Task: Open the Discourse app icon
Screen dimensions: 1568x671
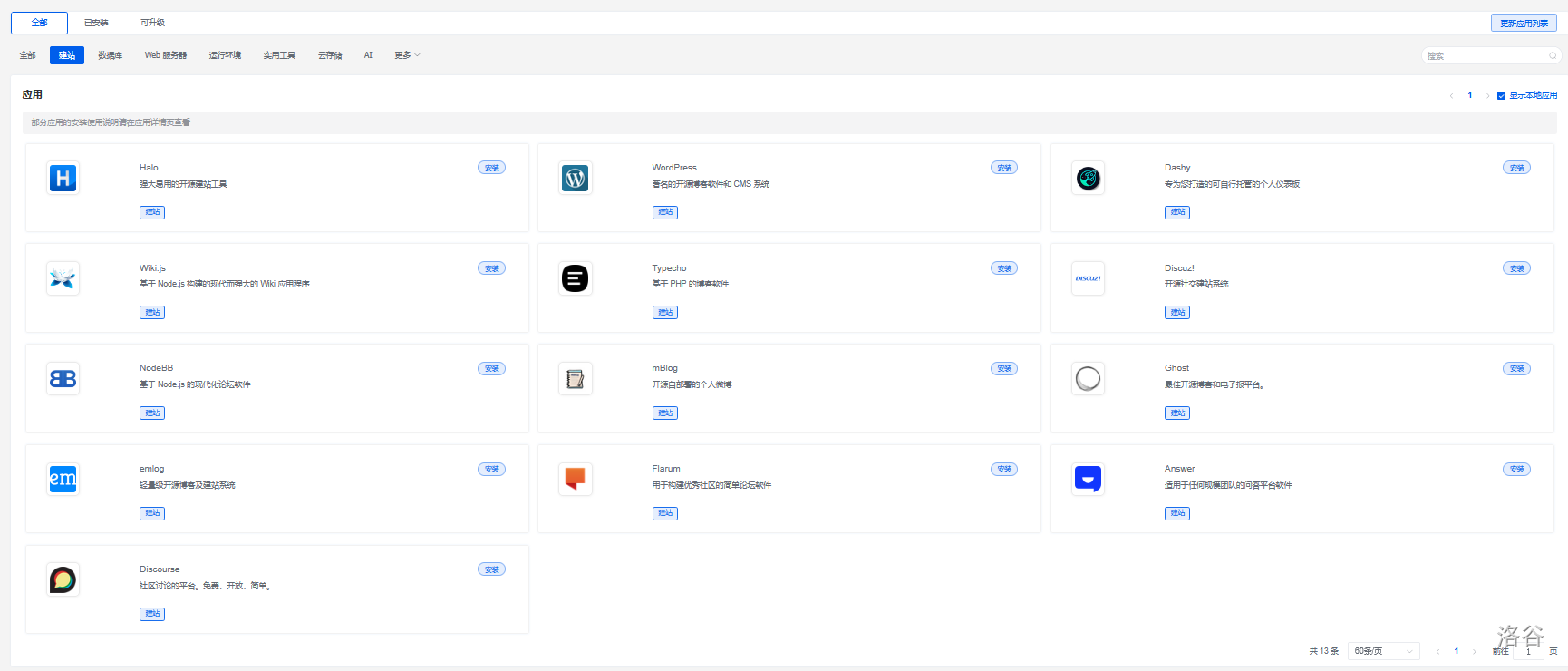Action: pos(63,579)
